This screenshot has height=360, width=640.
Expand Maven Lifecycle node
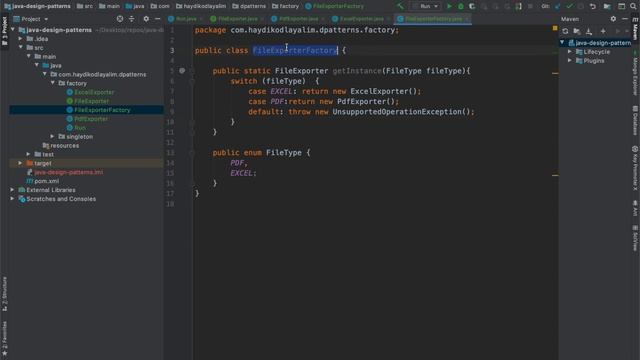(x=570, y=52)
